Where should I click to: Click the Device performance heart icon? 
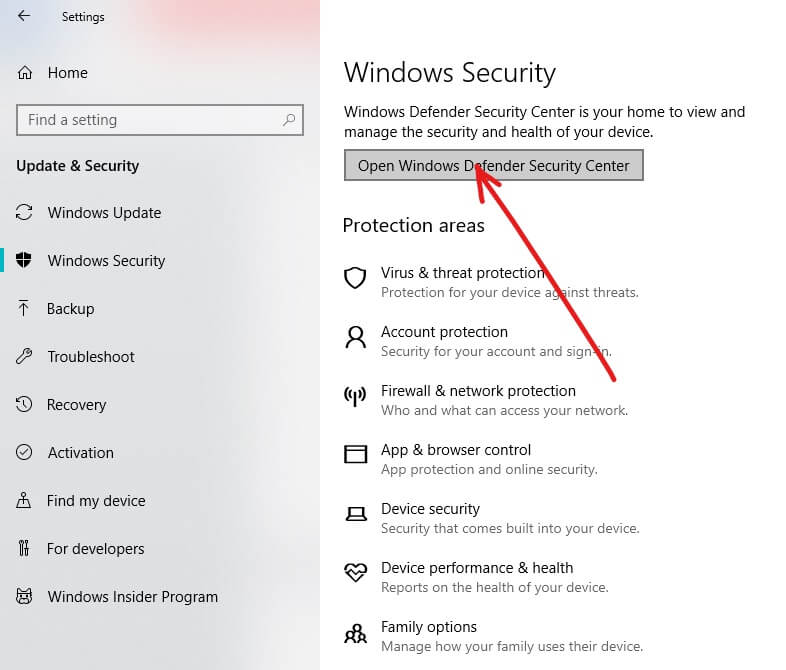coord(355,573)
